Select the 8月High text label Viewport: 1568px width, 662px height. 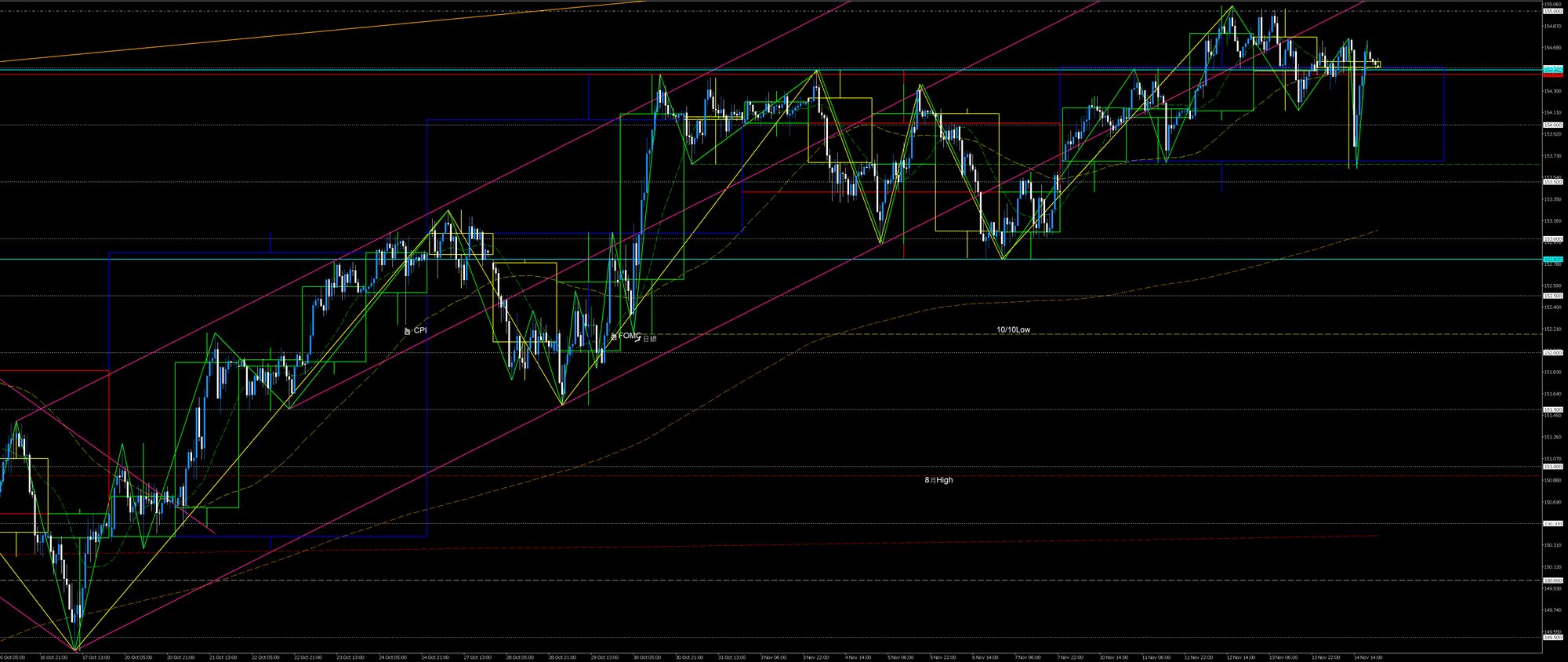[x=938, y=480]
